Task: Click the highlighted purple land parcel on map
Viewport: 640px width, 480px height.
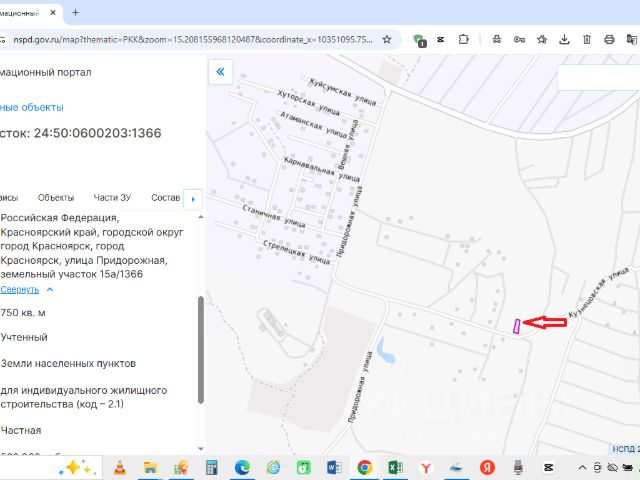Action: [x=516, y=327]
